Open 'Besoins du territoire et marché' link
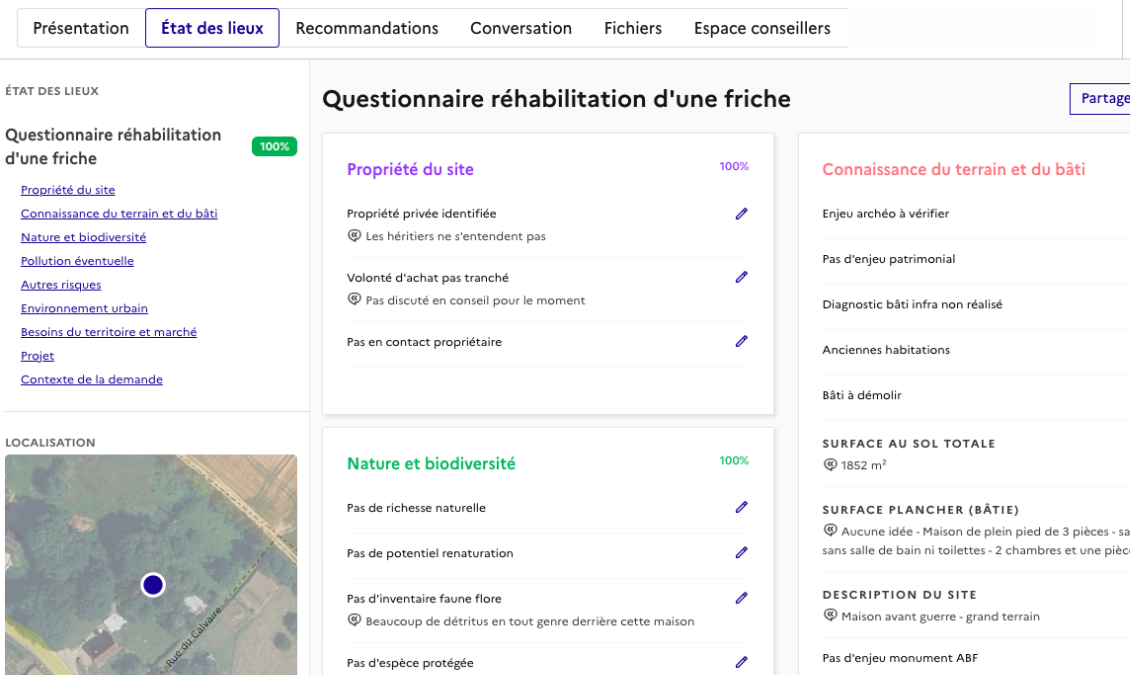The width and height of the screenshot is (1130, 675). point(109,332)
